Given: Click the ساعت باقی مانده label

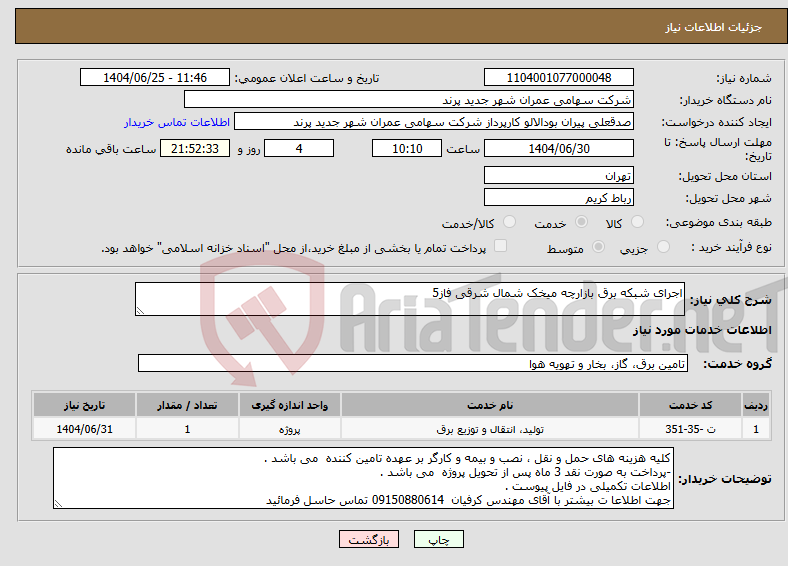Looking at the screenshot, I should pyautogui.click(x=111, y=149).
